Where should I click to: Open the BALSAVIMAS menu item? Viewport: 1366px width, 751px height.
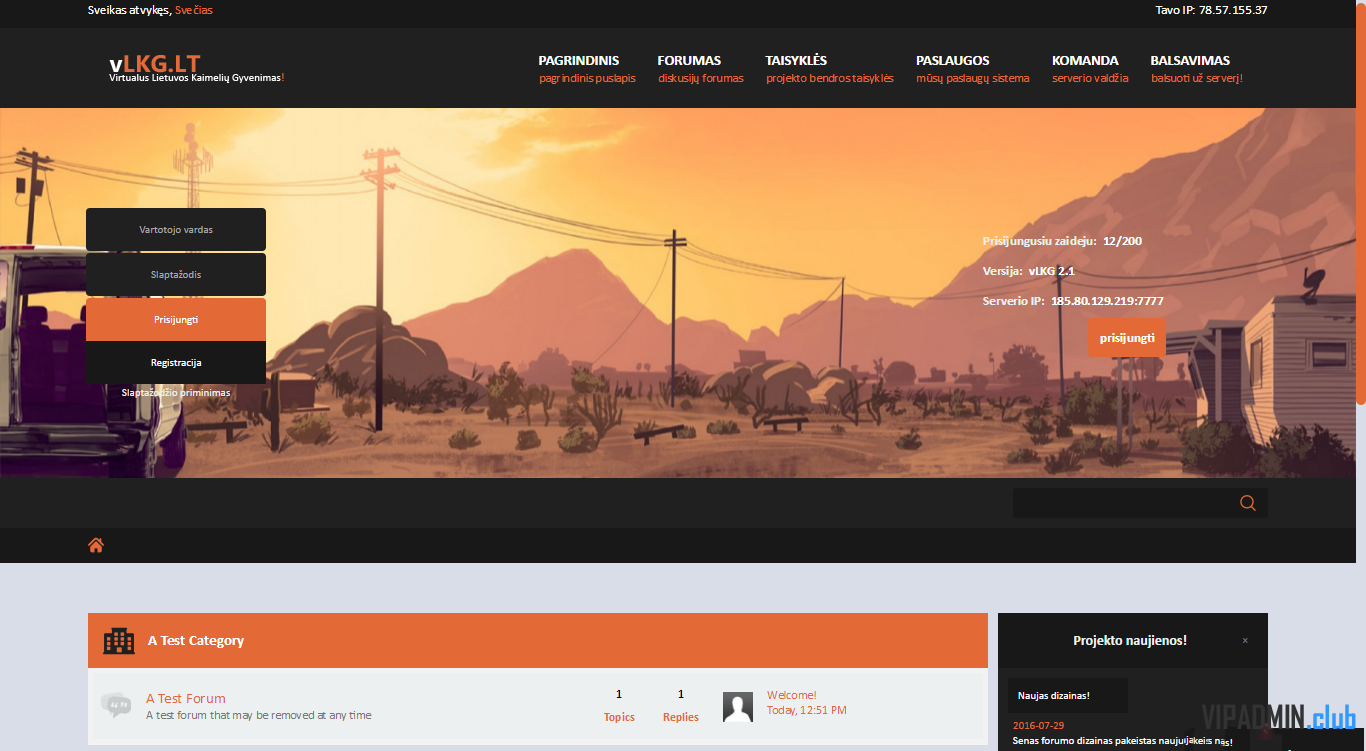(1196, 68)
